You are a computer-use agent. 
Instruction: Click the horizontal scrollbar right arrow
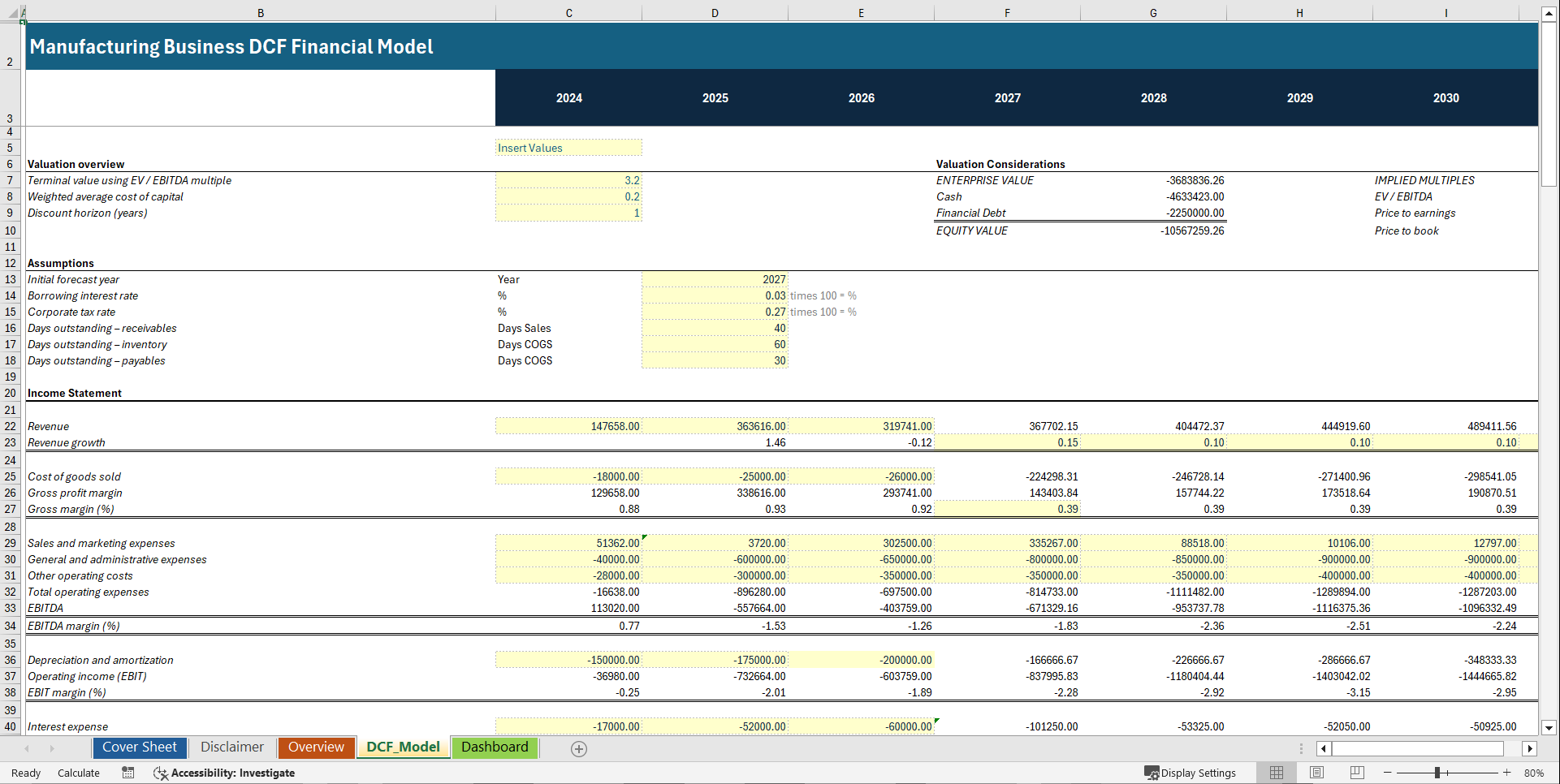(1530, 748)
